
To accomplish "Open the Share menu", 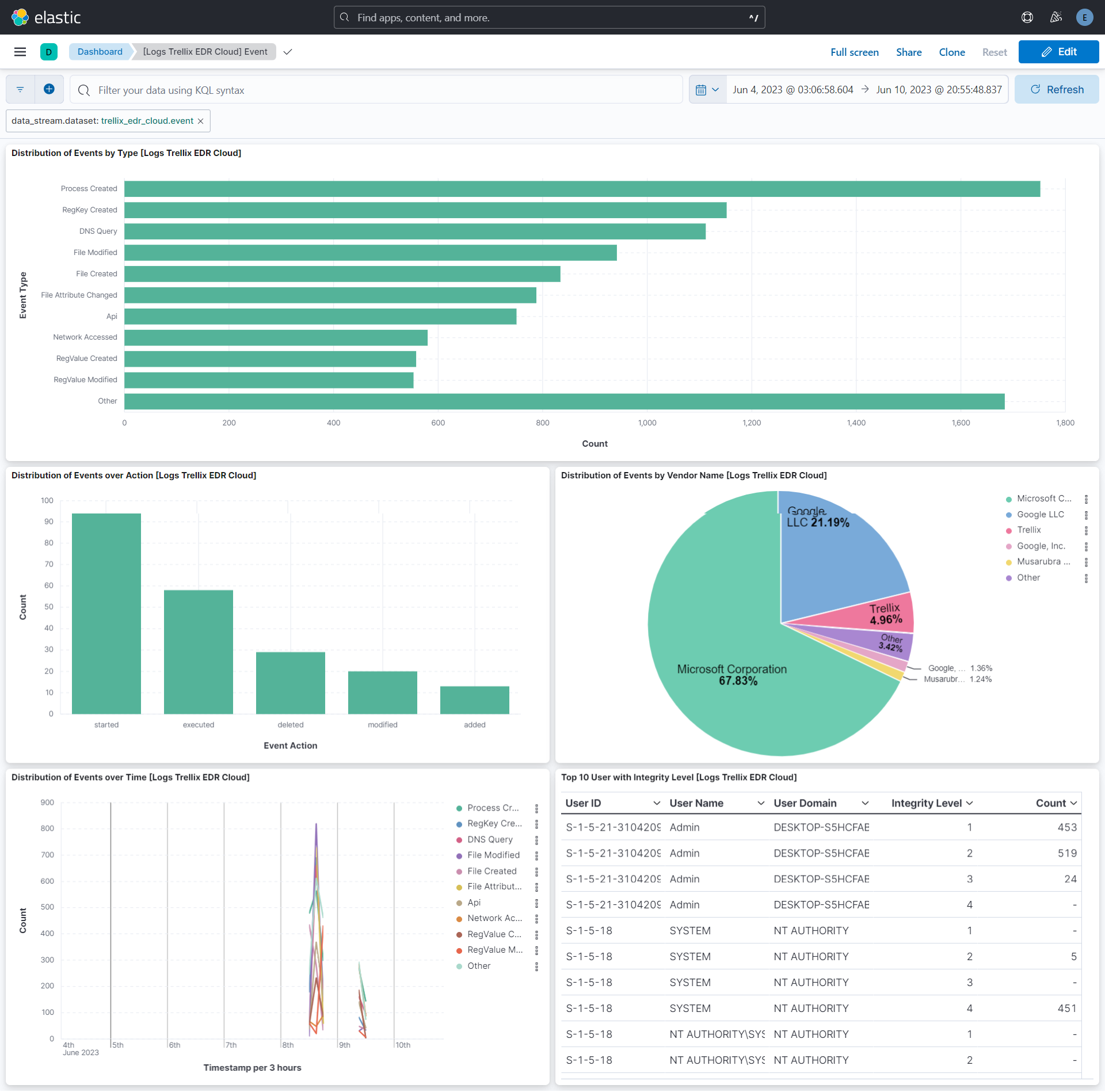I will [909, 52].
